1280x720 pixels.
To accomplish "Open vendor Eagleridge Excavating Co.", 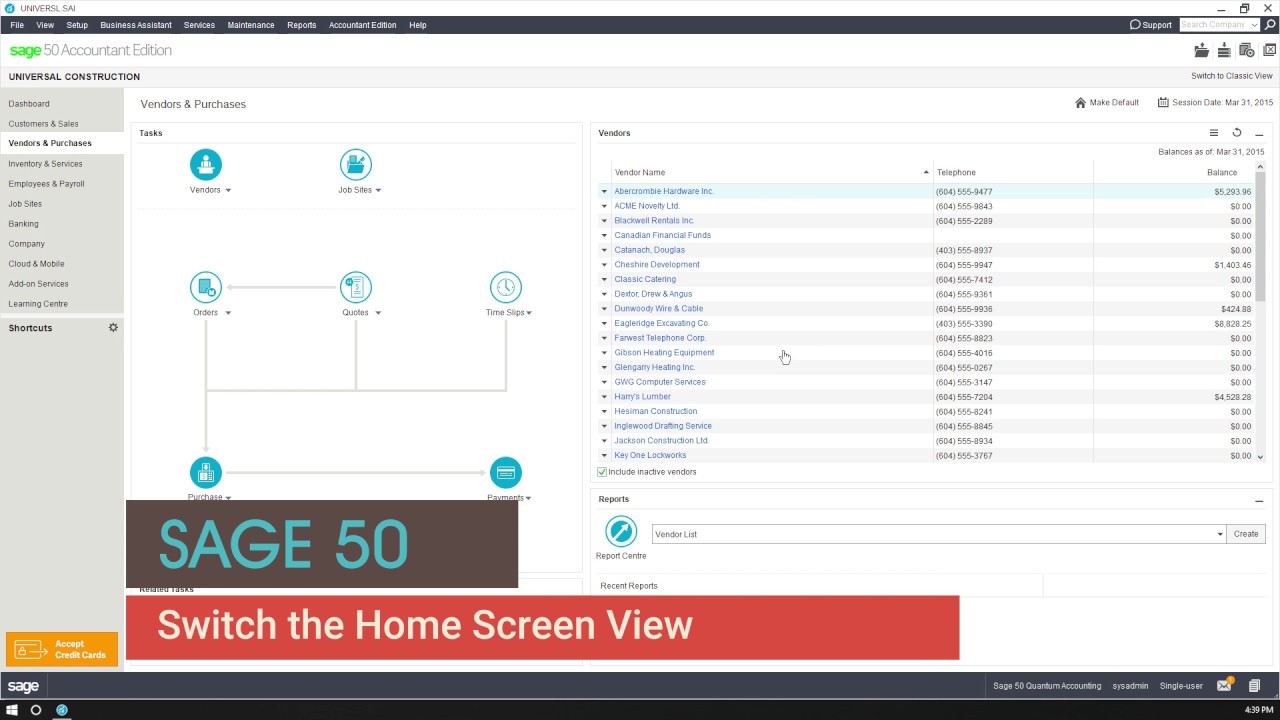I will (x=662, y=323).
